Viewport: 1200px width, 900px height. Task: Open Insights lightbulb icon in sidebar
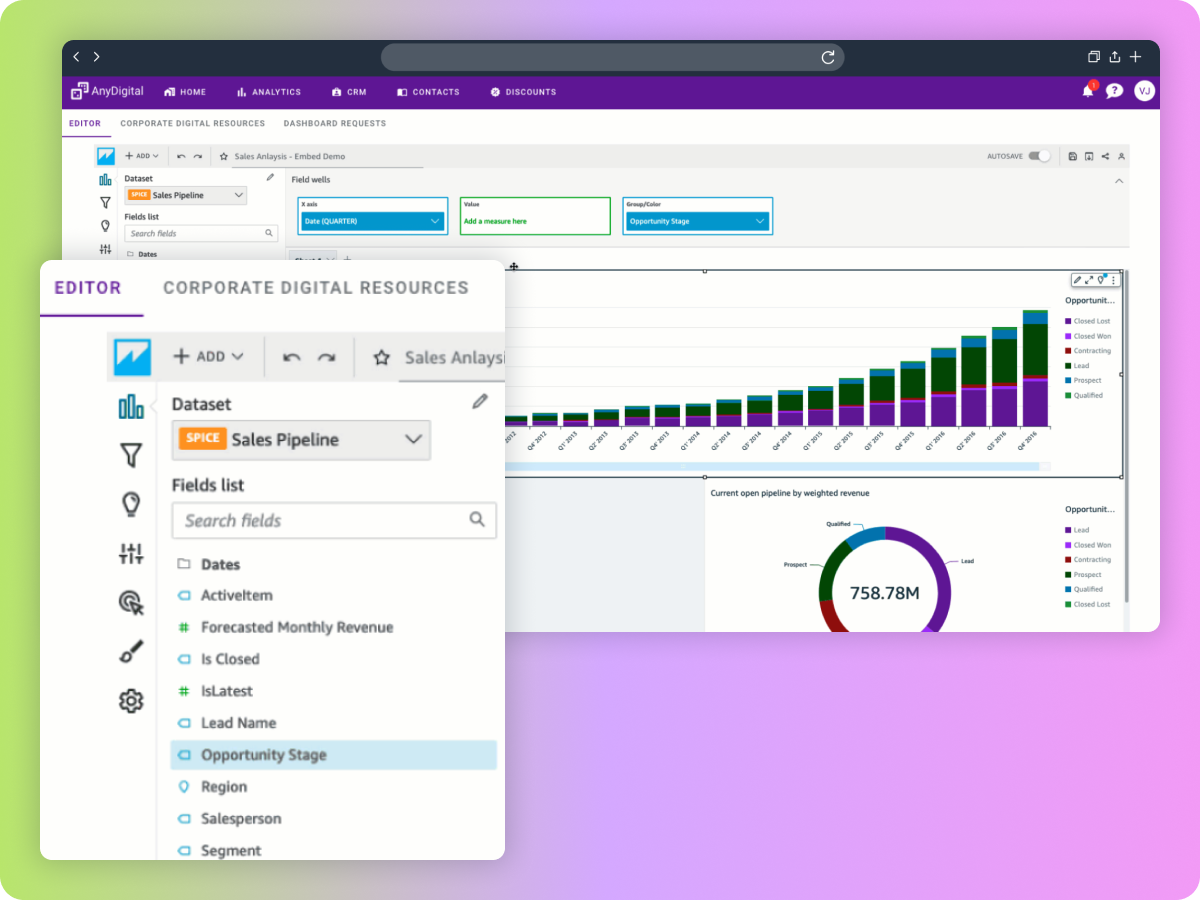[131, 504]
